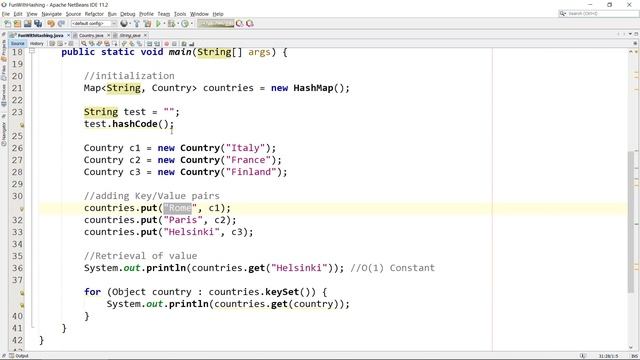The height and width of the screenshot is (360, 640).
Task: Click the INS insert mode indicator
Action: (634, 356)
